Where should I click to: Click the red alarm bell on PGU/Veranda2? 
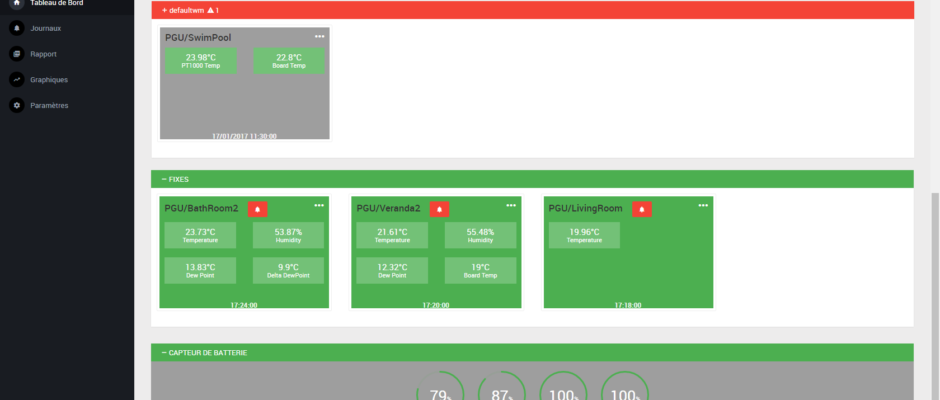pos(439,209)
